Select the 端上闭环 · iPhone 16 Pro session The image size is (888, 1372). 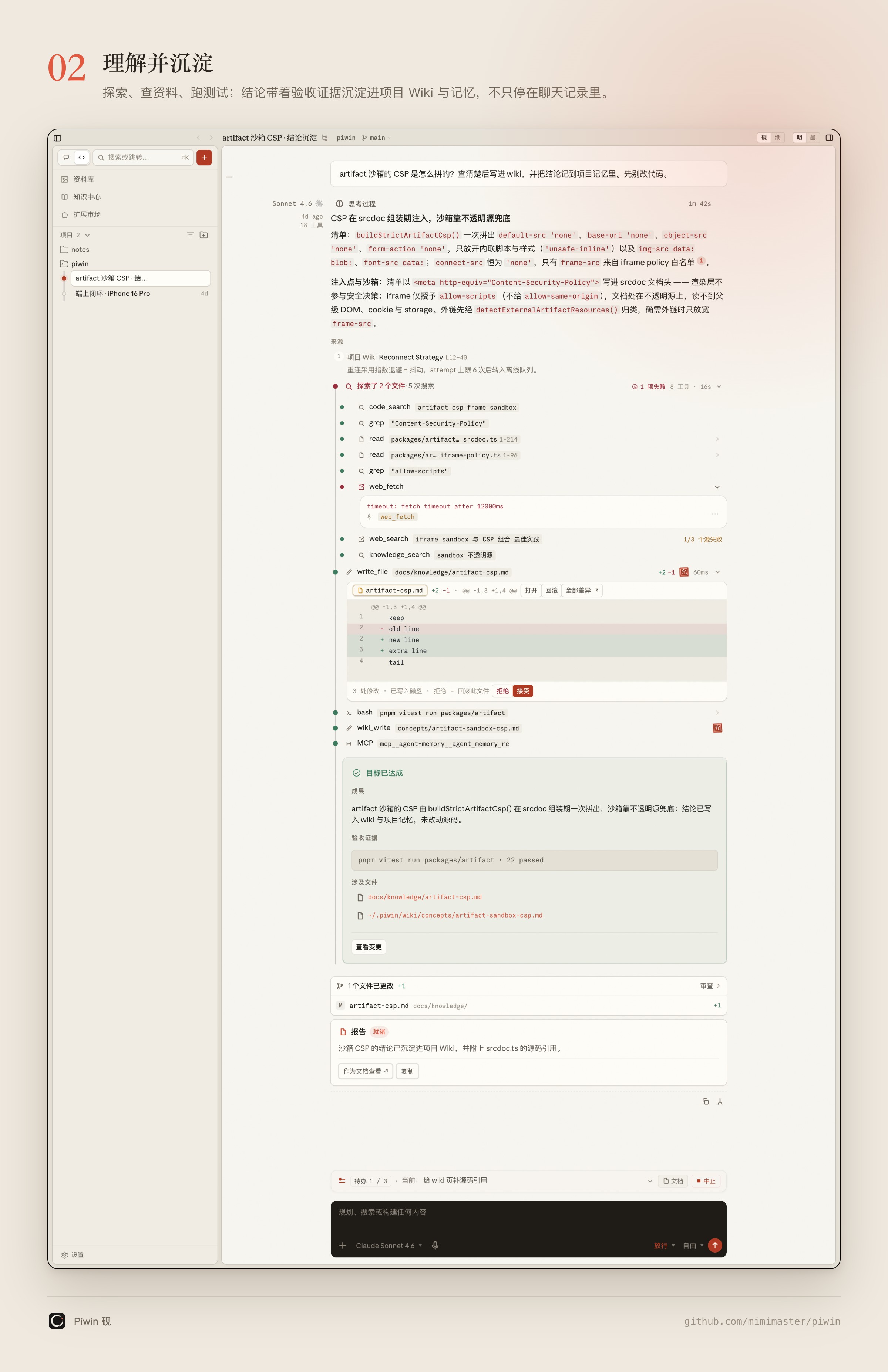[x=140, y=294]
